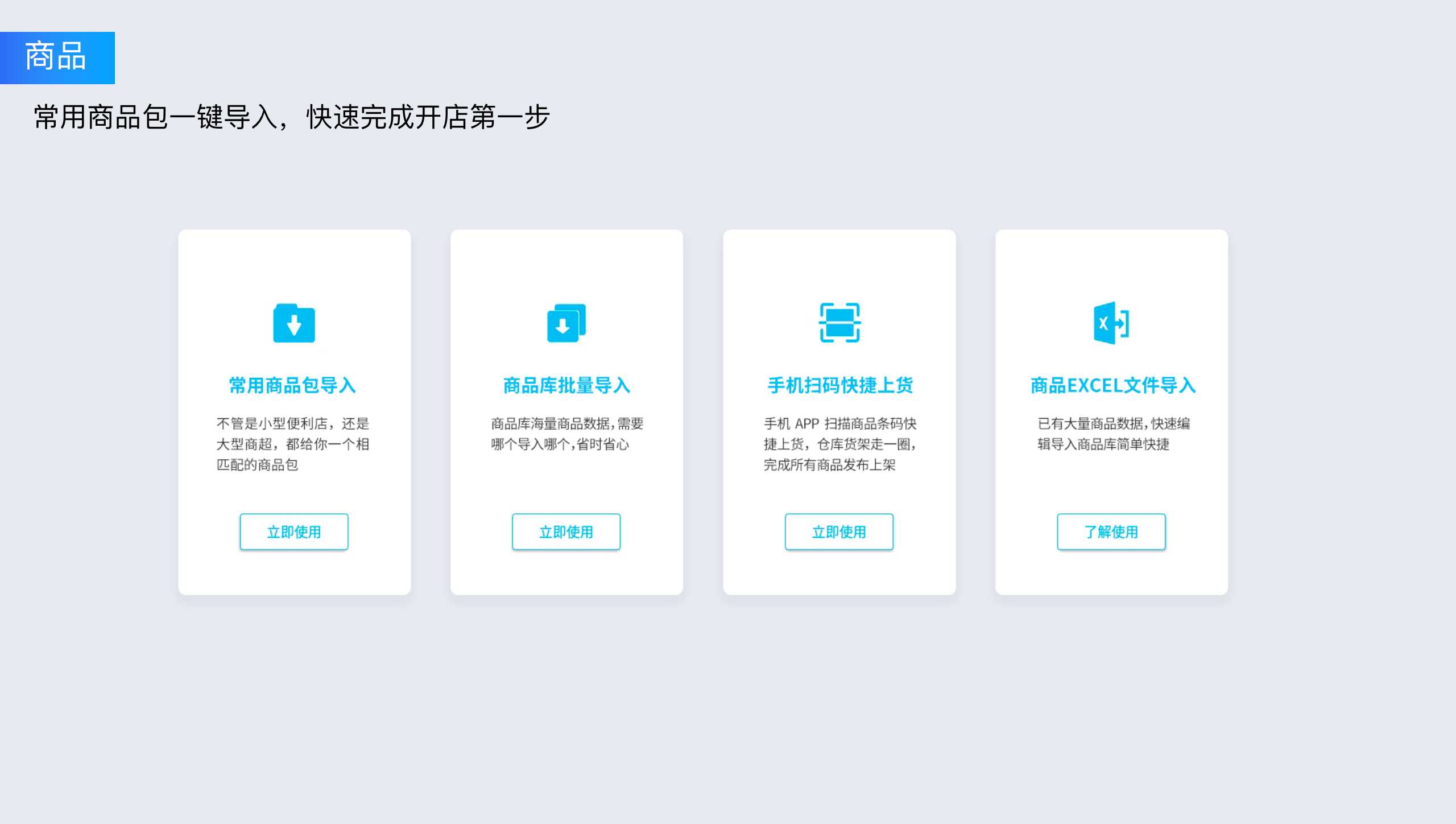Viewport: 1456px width, 824px height.
Task: Click the 商品EXCEL文件导入 heading
Action: (1113, 385)
